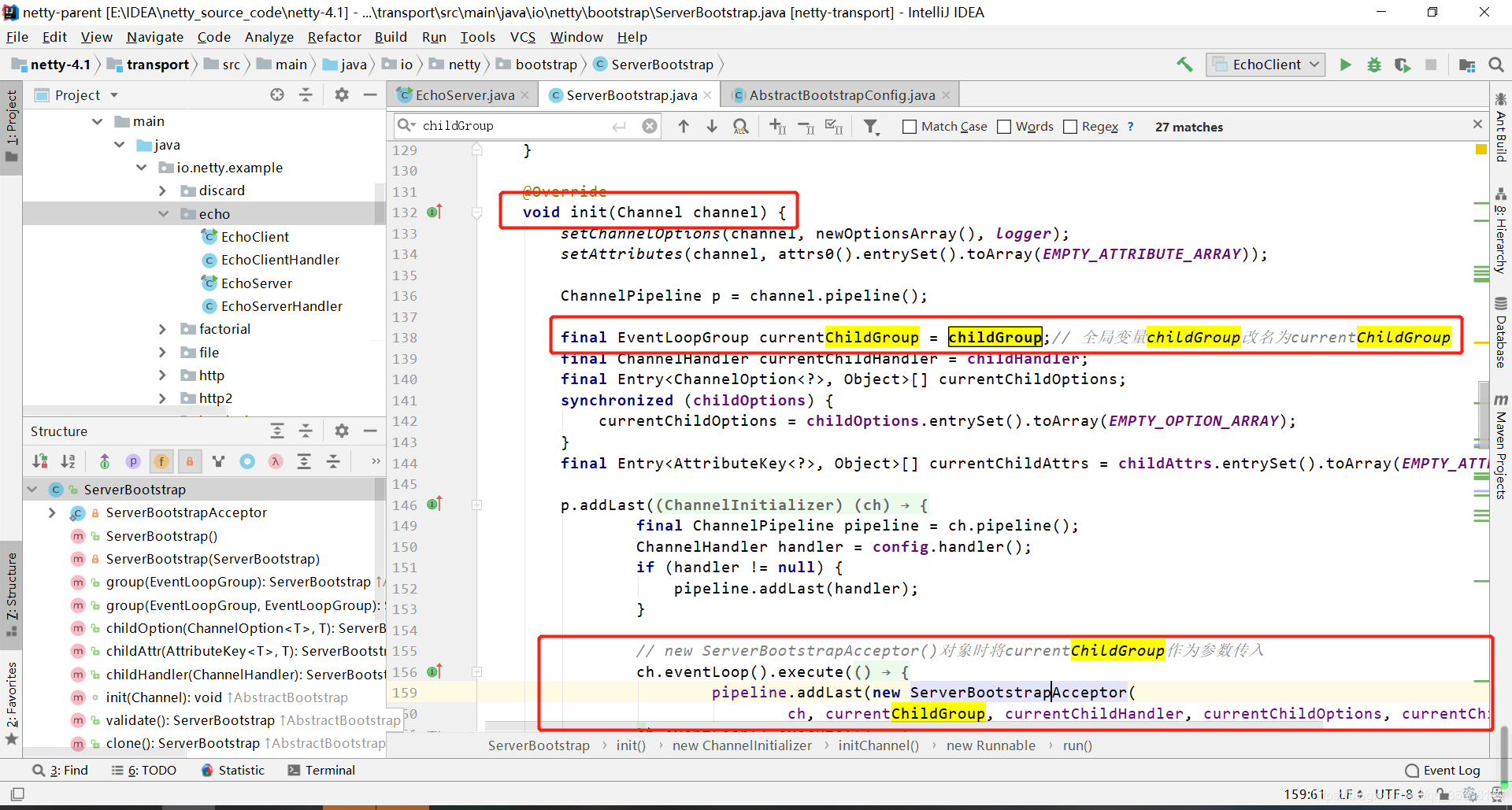The height and width of the screenshot is (810, 1512).
Task: Enable Words checkbox
Action: pos(1004,127)
